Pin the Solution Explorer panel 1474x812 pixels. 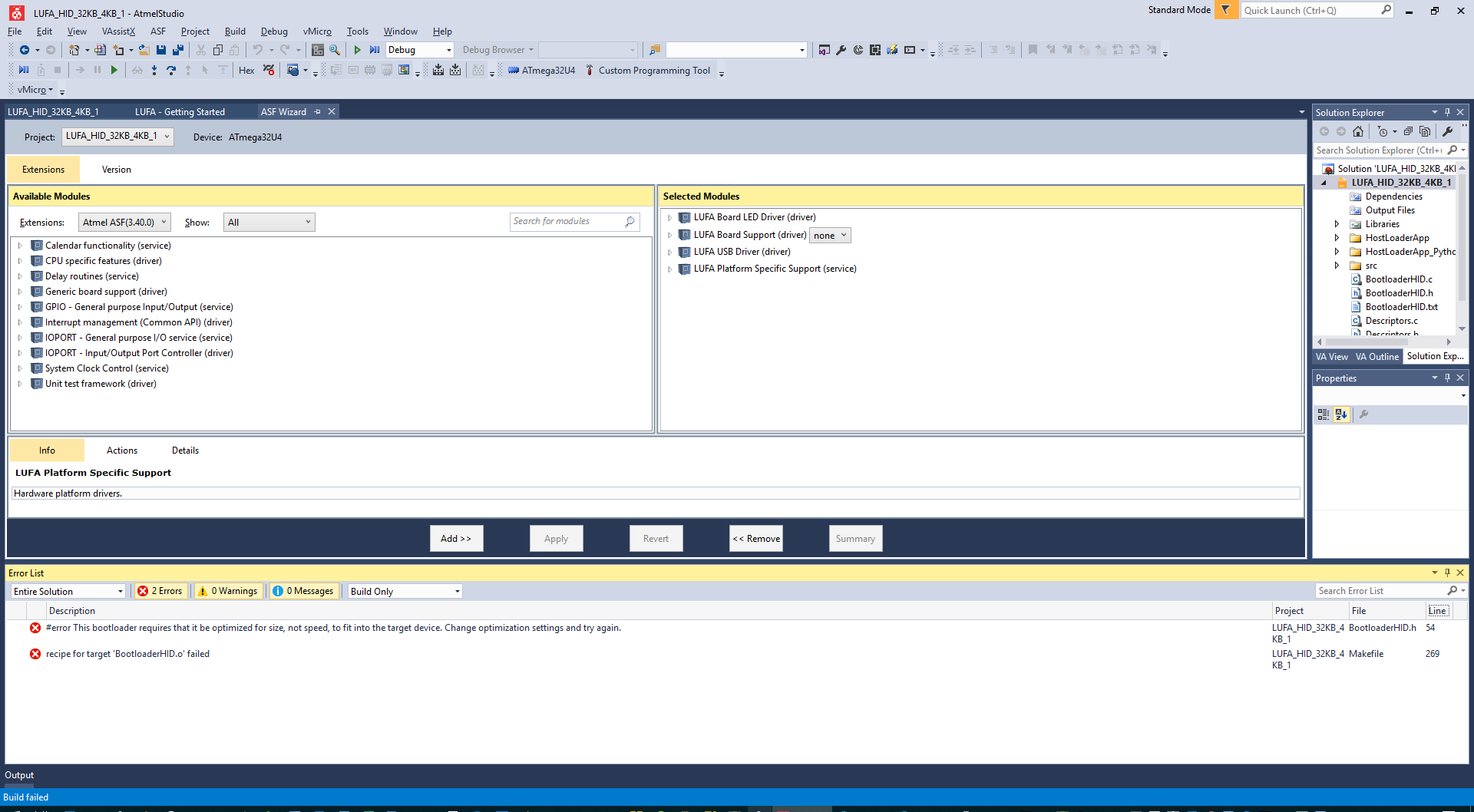1447,112
